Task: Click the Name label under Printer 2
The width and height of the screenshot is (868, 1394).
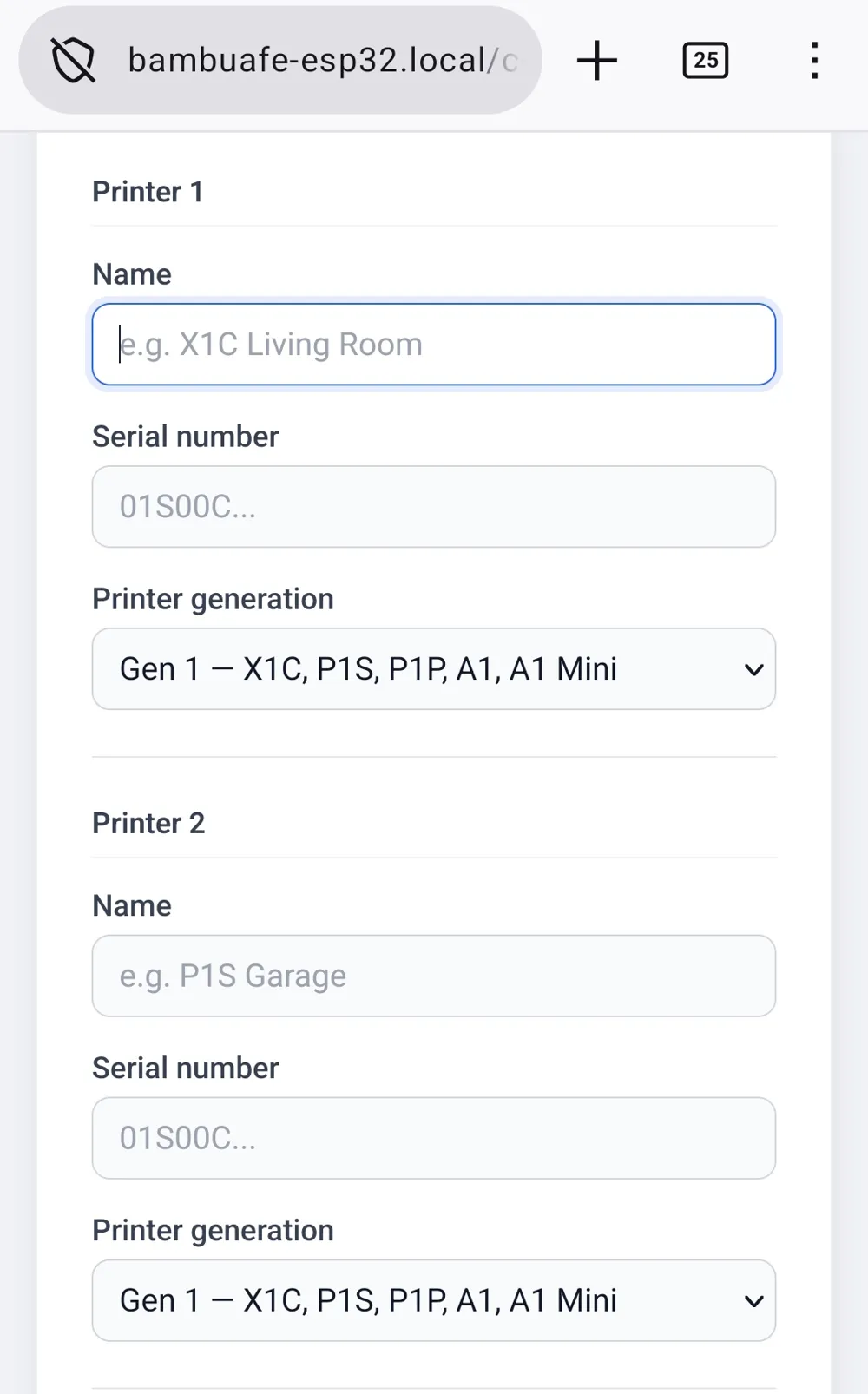Action: pos(132,905)
